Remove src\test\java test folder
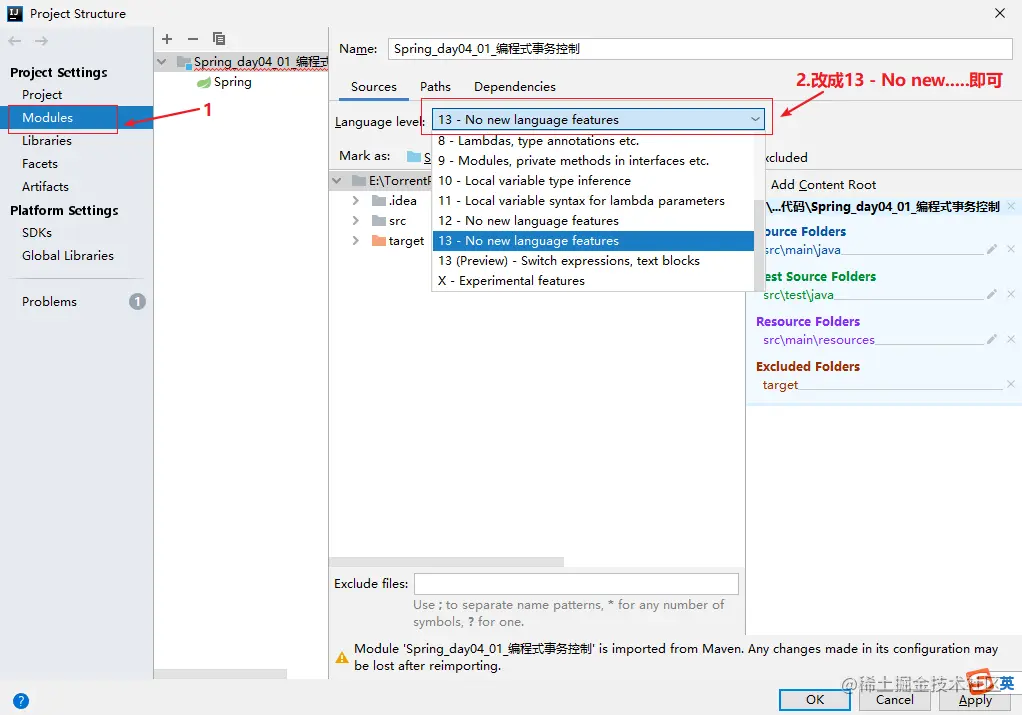Image resolution: width=1022 pixels, height=715 pixels. [1010, 294]
